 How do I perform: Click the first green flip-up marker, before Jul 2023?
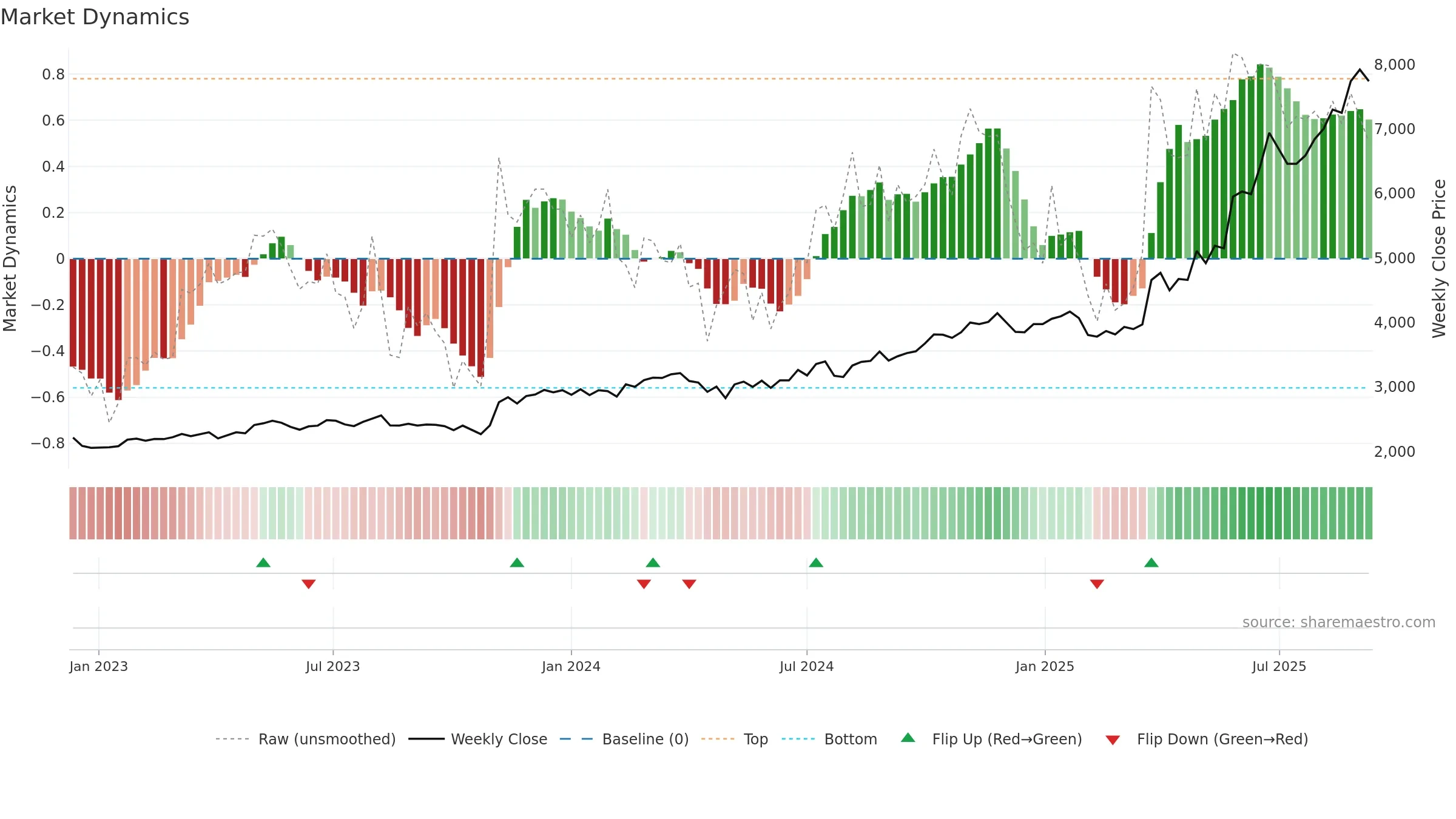tap(263, 562)
